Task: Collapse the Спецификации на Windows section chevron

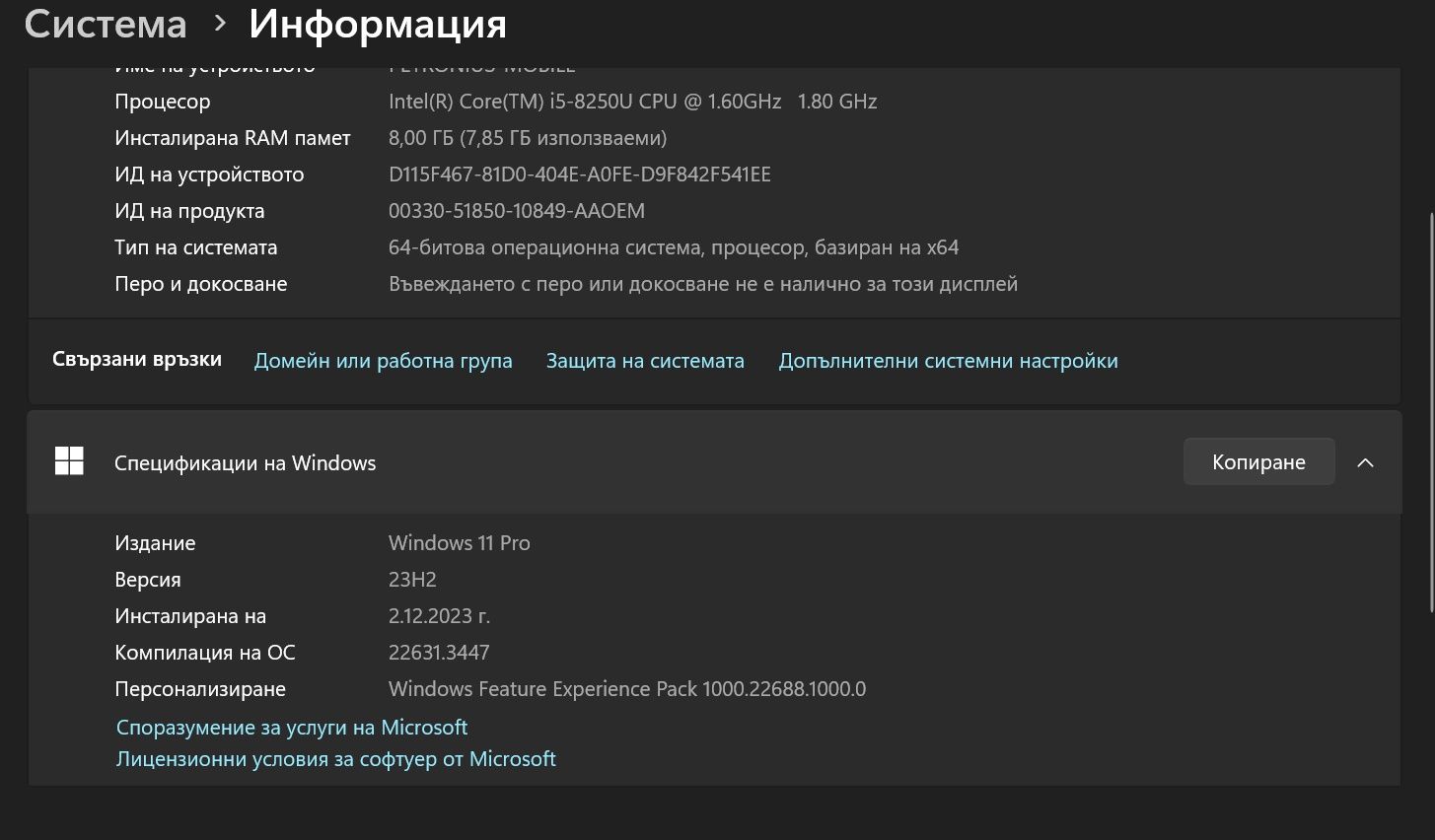Action: [1365, 462]
